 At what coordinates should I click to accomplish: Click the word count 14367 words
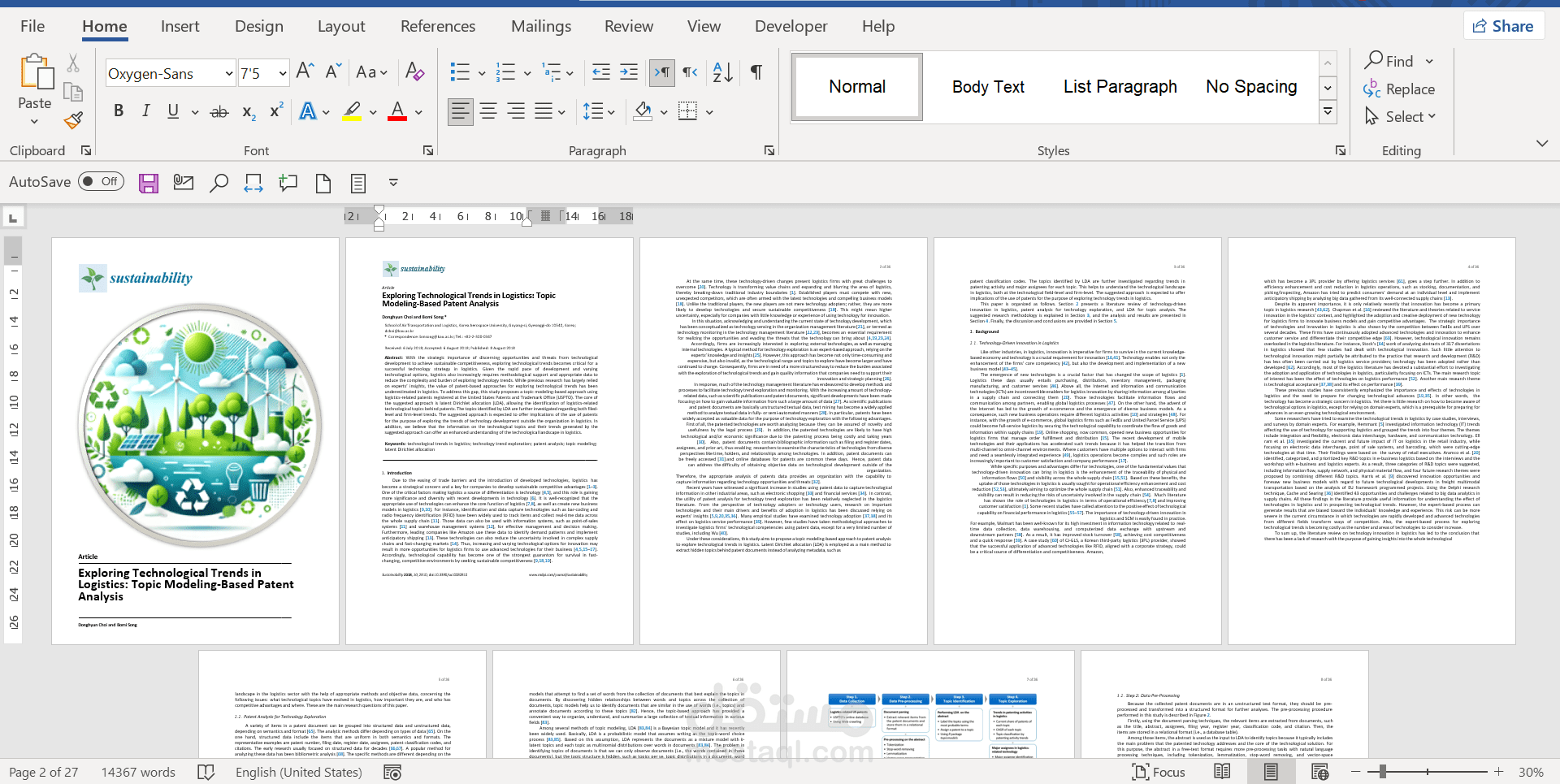click(x=138, y=772)
